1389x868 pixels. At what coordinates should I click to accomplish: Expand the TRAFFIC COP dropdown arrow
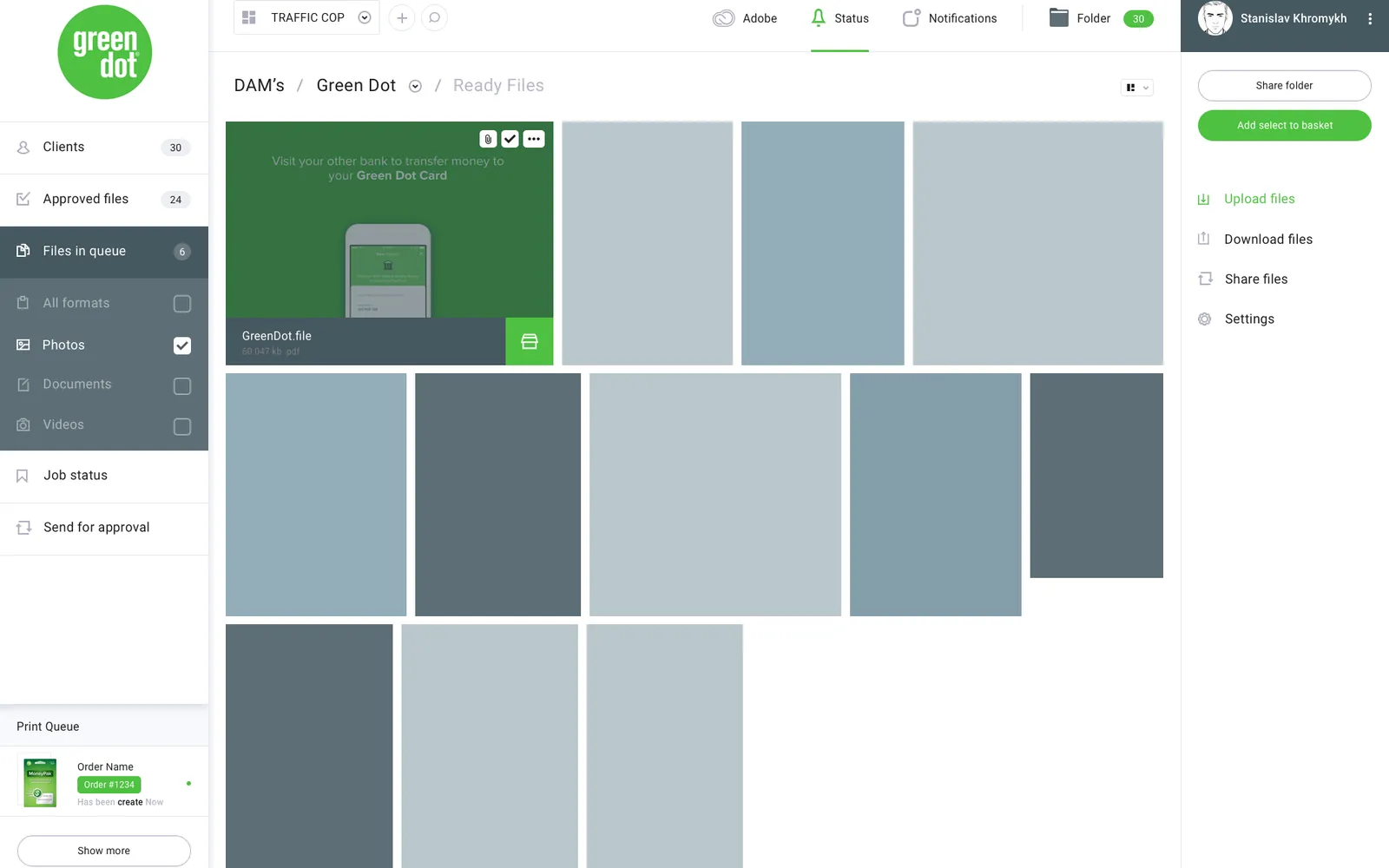click(365, 17)
